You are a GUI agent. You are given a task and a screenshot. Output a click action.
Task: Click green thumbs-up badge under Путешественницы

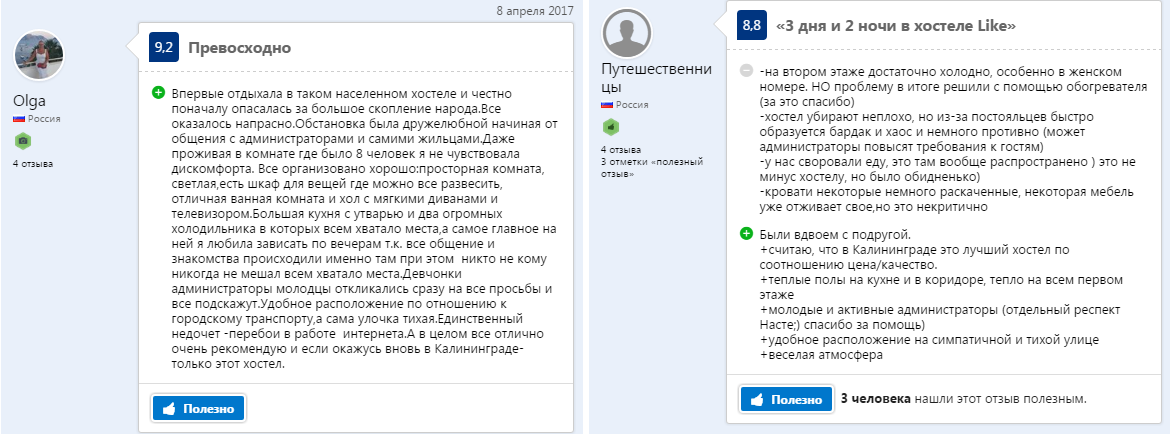coord(609,127)
